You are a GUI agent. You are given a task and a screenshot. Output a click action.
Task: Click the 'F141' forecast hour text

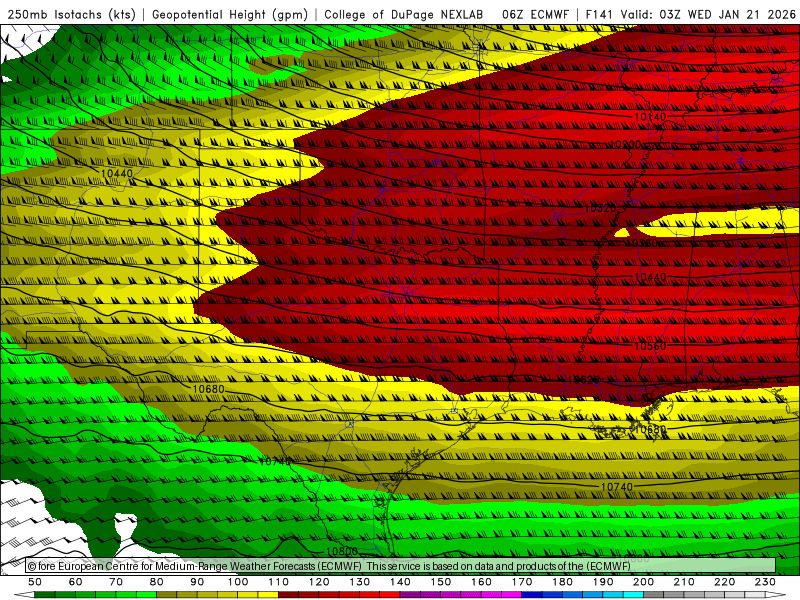[x=599, y=14]
